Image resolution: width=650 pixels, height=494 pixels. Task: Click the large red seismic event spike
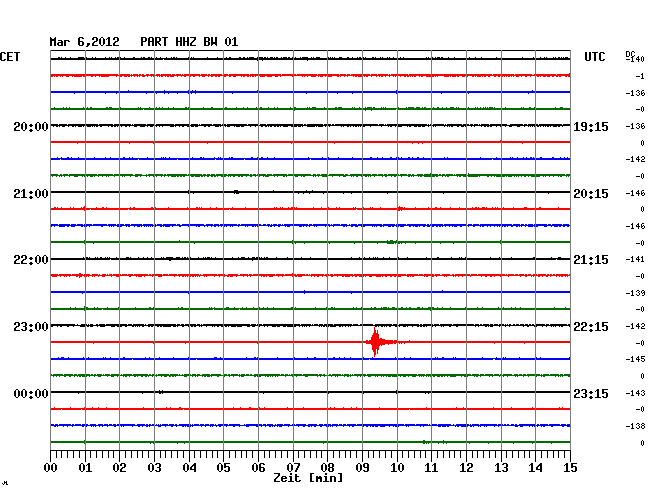point(375,342)
